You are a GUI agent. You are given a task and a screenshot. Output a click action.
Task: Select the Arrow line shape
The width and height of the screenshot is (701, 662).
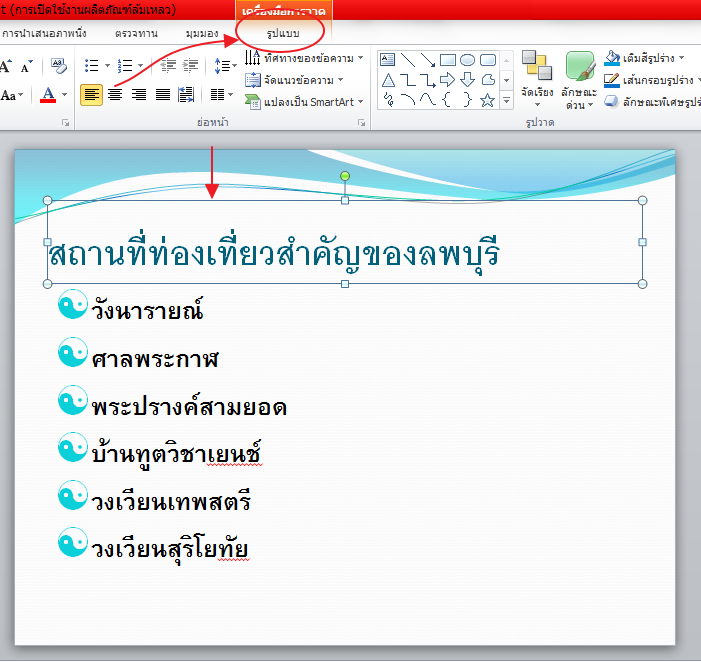428,59
